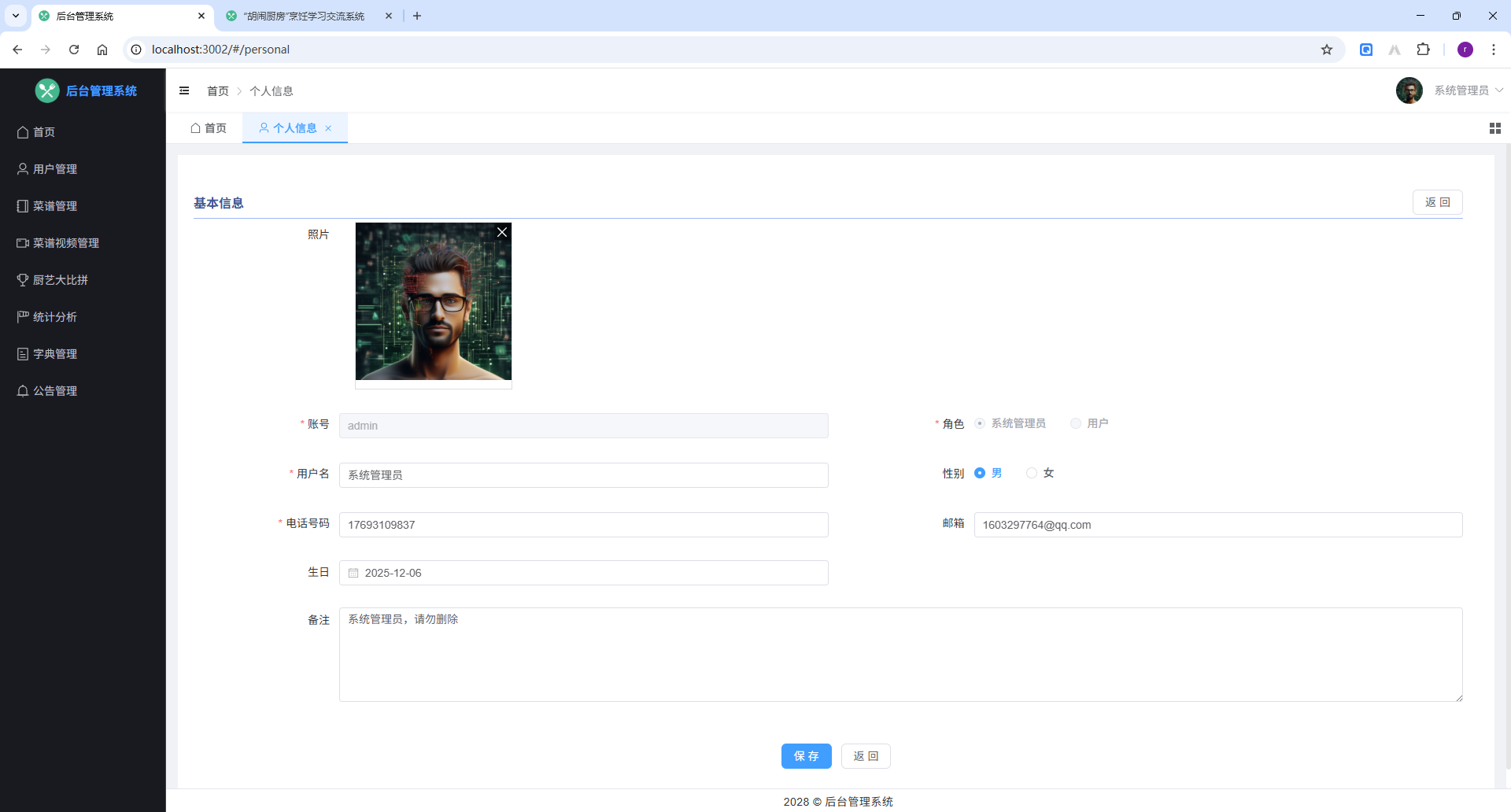This screenshot has width=1511, height=812.
Task: Click the 保存 button
Action: click(x=807, y=756)
